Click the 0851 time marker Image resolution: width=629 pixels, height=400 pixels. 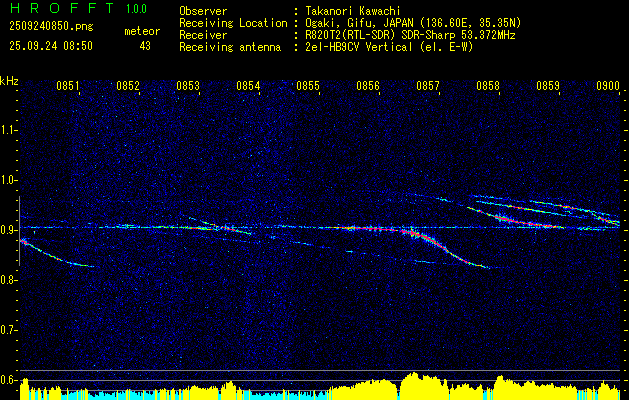tap(67, 86)
